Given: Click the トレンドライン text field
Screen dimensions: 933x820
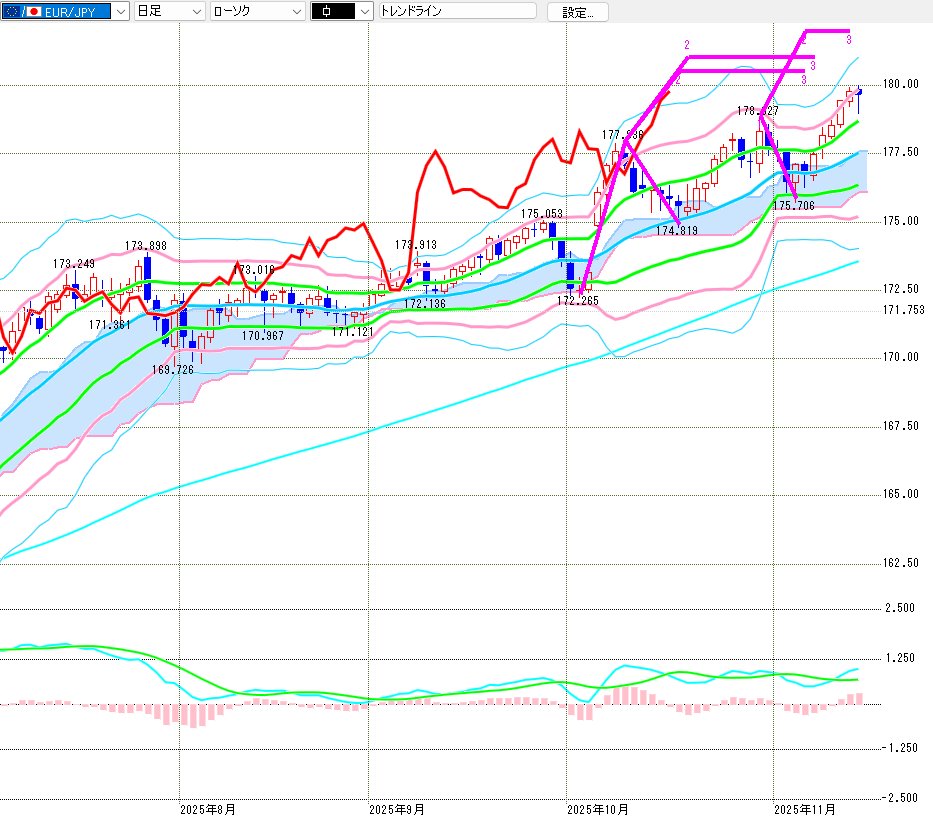Looking at the screenshot, I should pyautogui.click(x=457, y=12).
